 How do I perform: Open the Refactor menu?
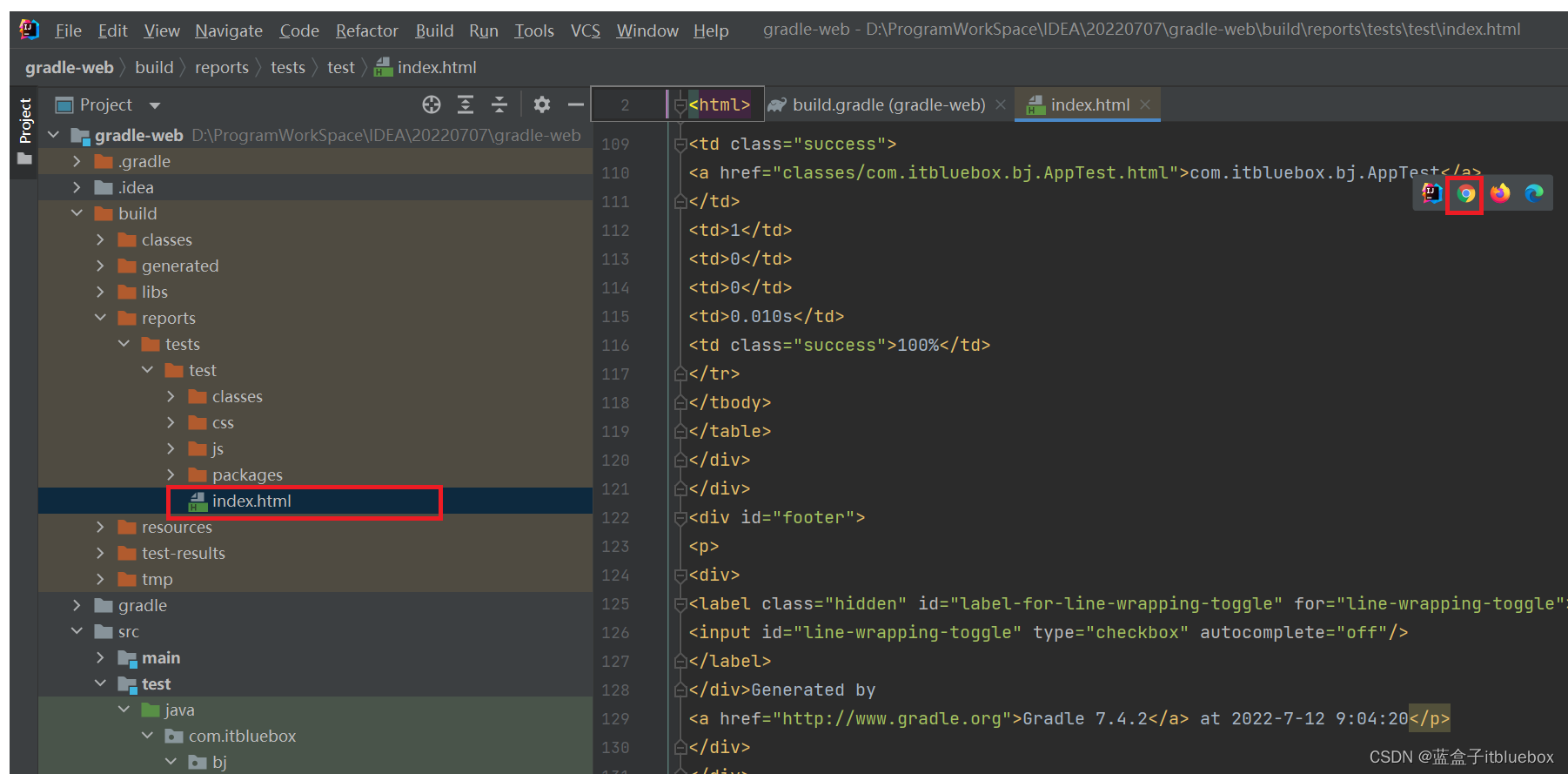[x=366, y=31]
